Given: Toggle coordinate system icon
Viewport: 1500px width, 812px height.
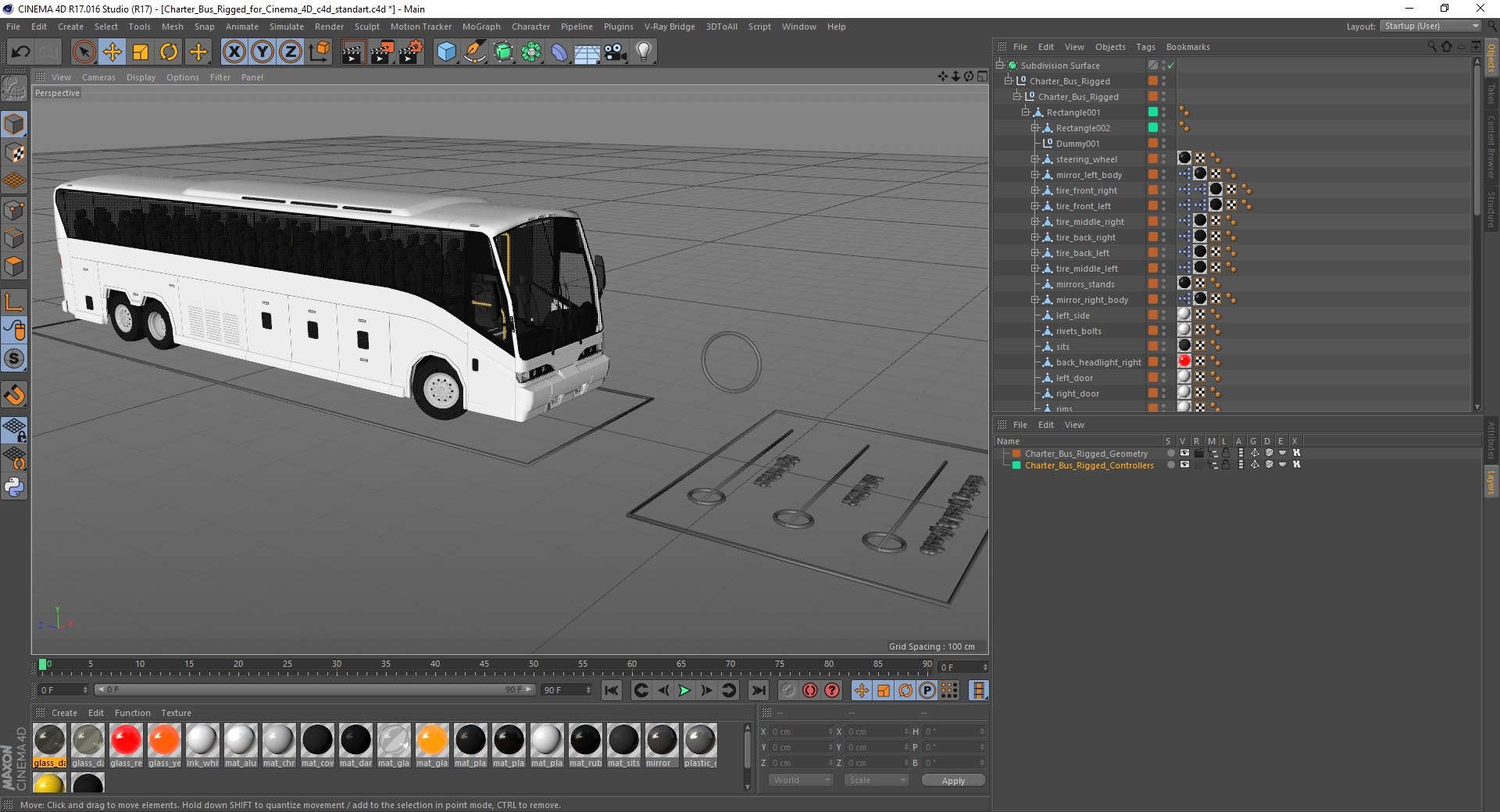Looking at the screenshot, I should point(320,52).
